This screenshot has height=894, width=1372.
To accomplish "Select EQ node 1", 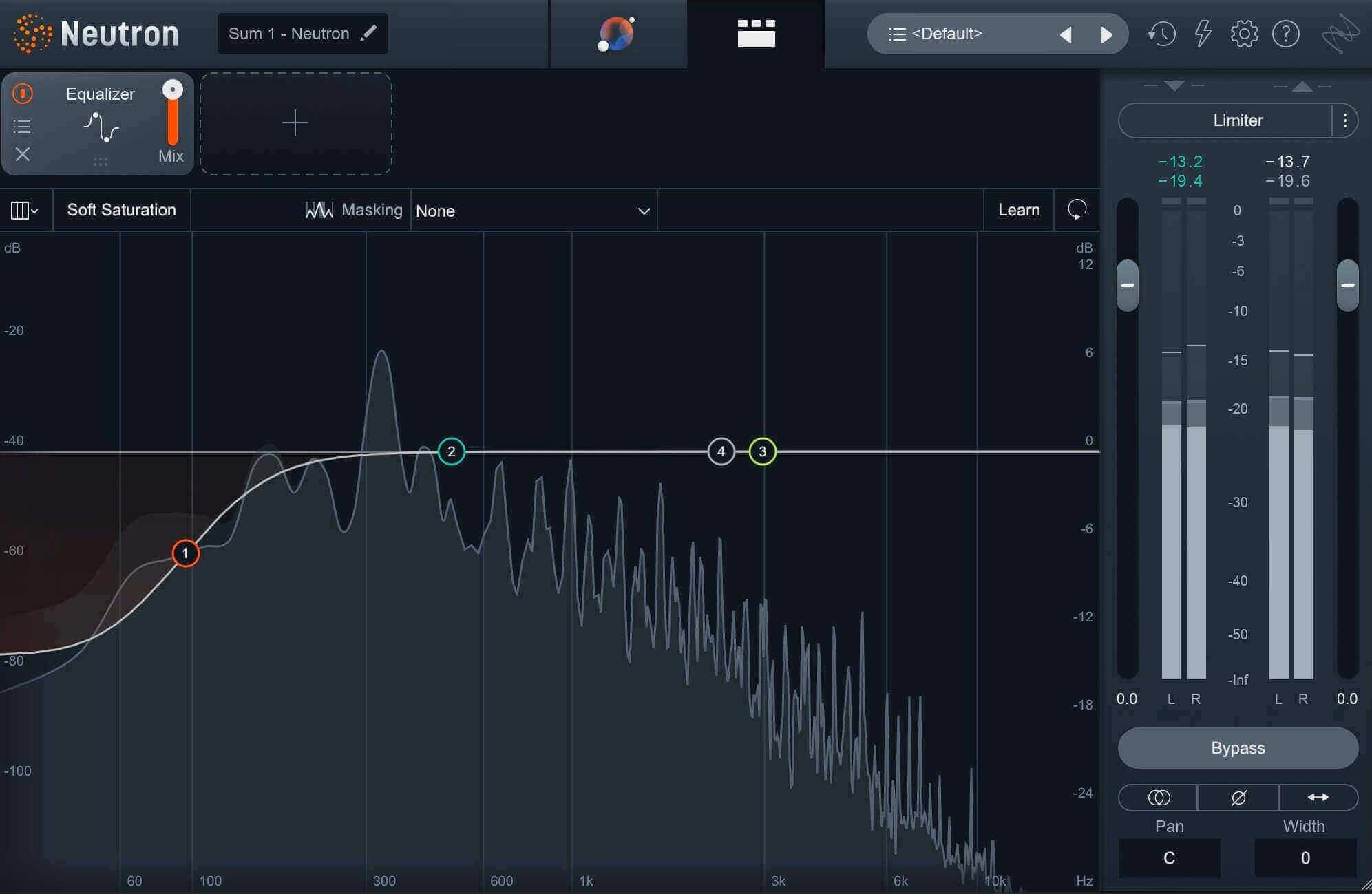I will (185, 553).
